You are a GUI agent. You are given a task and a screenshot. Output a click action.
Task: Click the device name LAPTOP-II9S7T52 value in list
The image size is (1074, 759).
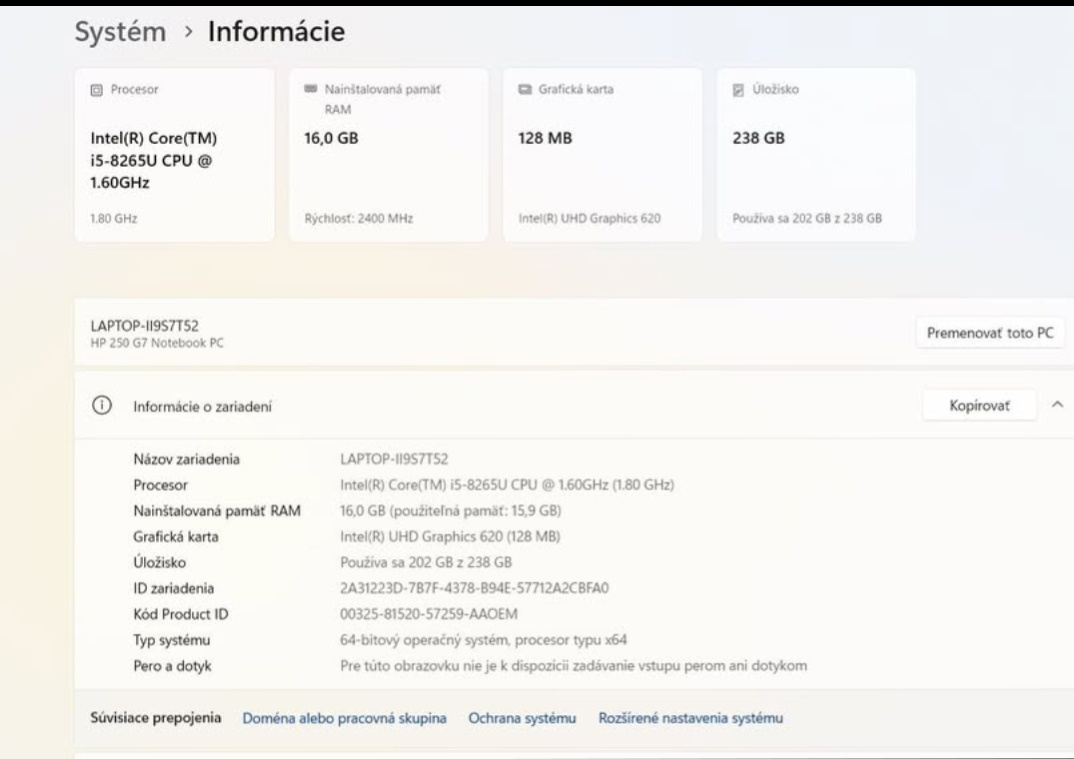[394, 459]
